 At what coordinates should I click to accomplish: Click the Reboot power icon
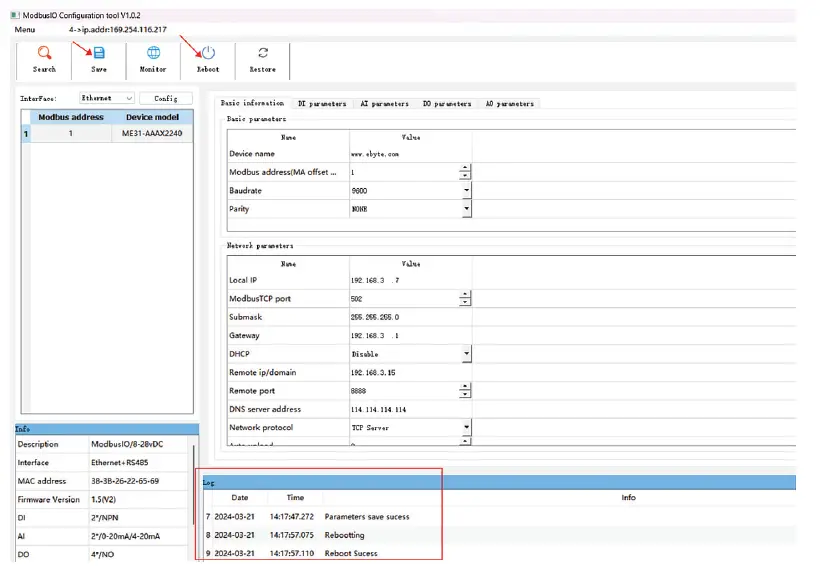(208, 53)
